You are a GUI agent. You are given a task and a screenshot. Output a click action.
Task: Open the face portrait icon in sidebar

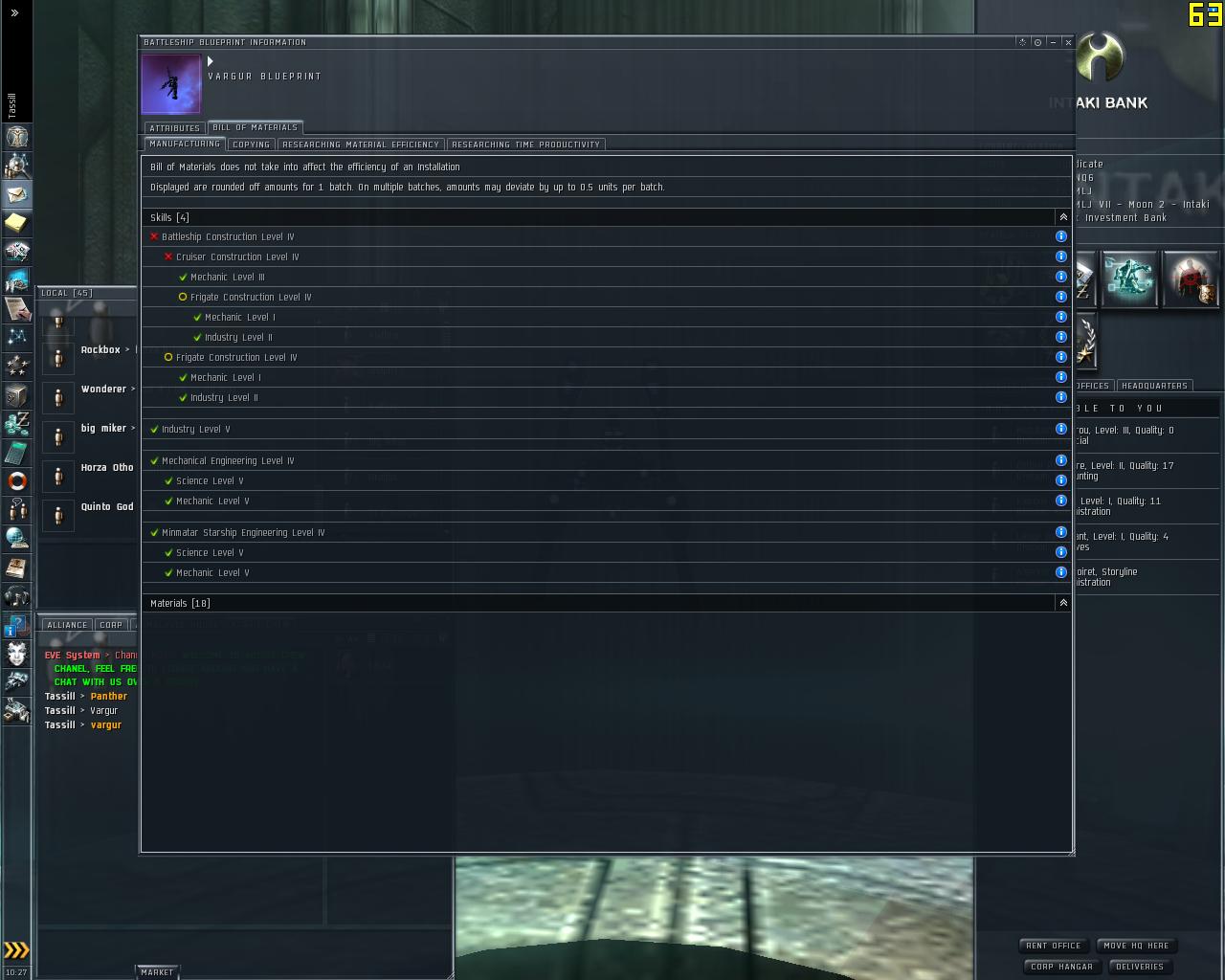click(17, 654)
